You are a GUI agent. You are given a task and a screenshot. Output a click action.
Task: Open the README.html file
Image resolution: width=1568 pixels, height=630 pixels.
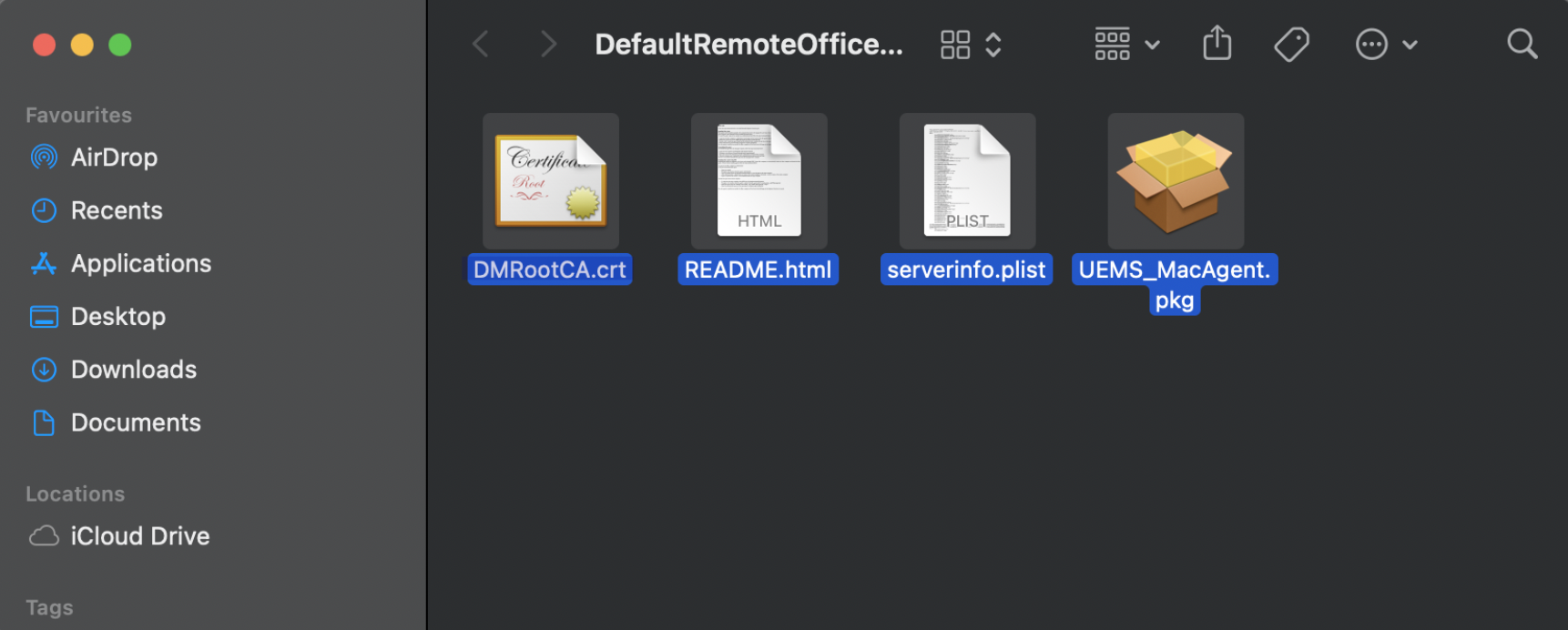758,180
